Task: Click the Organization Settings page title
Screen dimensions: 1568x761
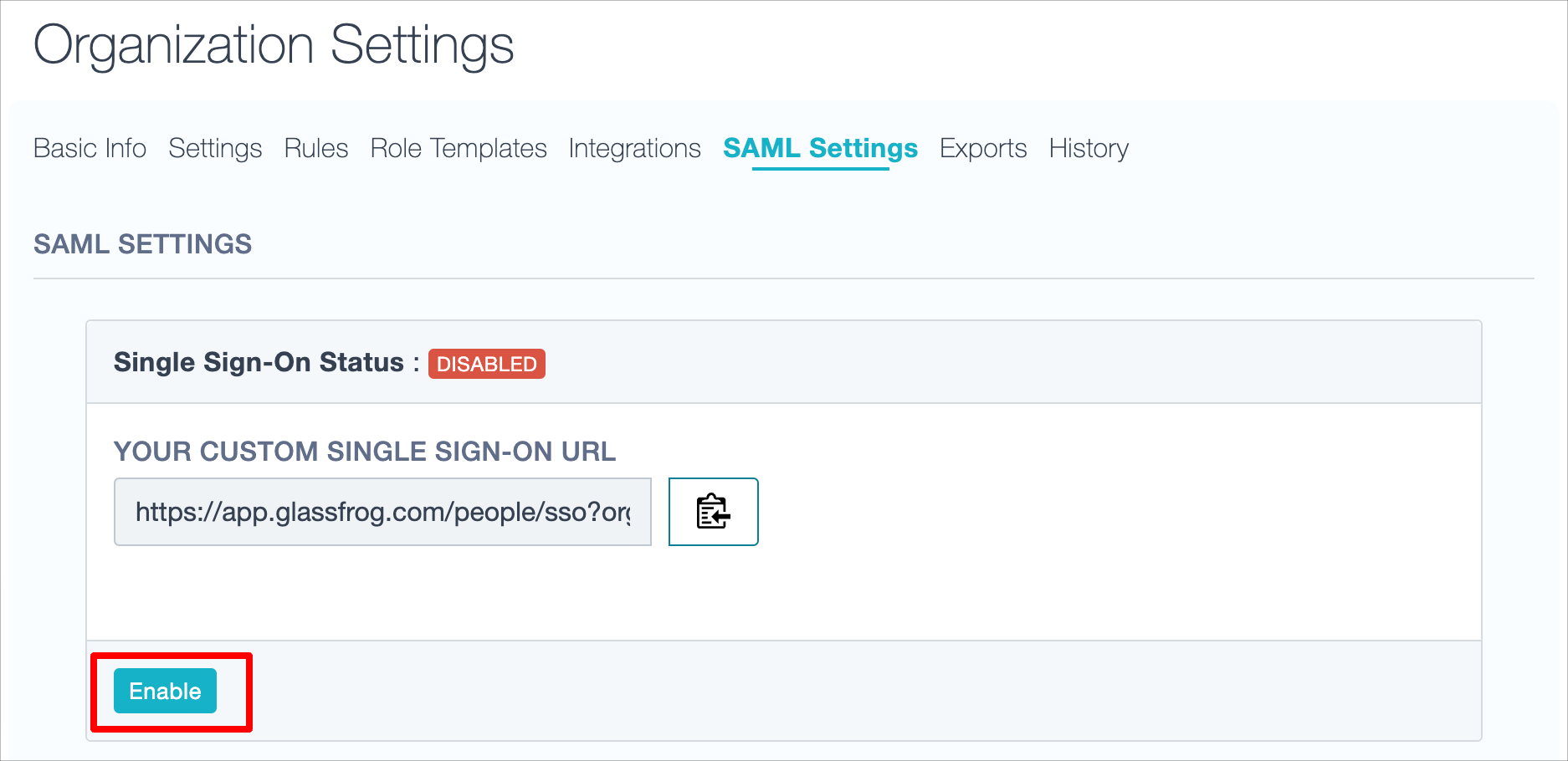Action: tap(274, 45)
